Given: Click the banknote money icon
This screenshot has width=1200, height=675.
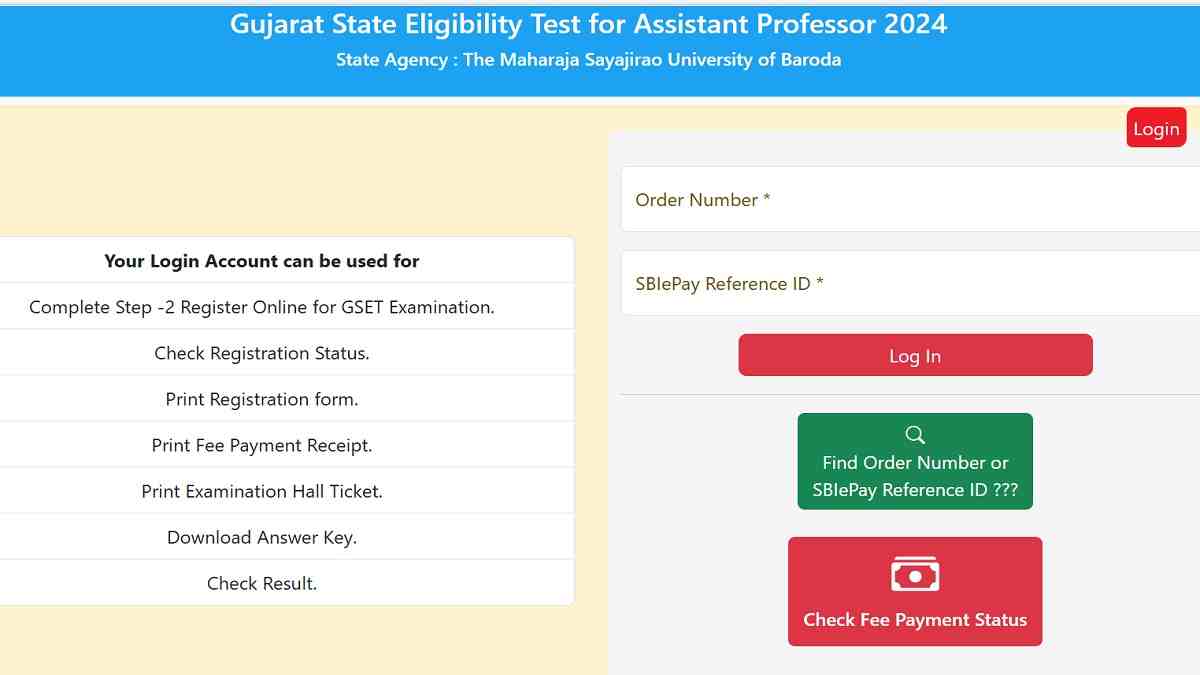Looking at the screenshot, I should tap(915, 574).
